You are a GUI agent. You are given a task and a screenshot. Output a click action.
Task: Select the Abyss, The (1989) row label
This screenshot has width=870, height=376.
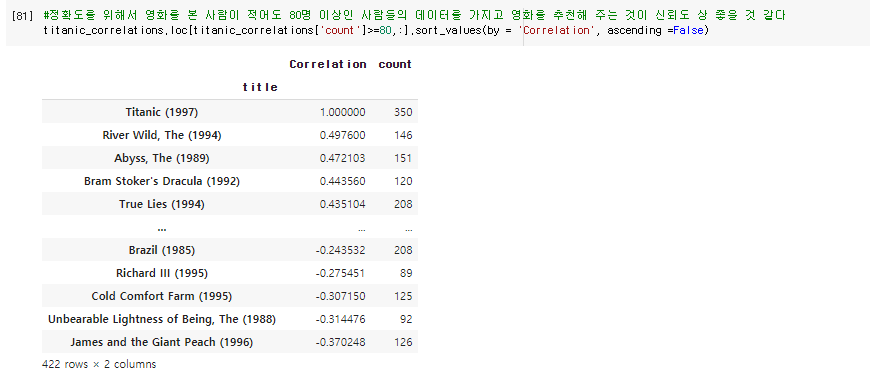[161, 158]
